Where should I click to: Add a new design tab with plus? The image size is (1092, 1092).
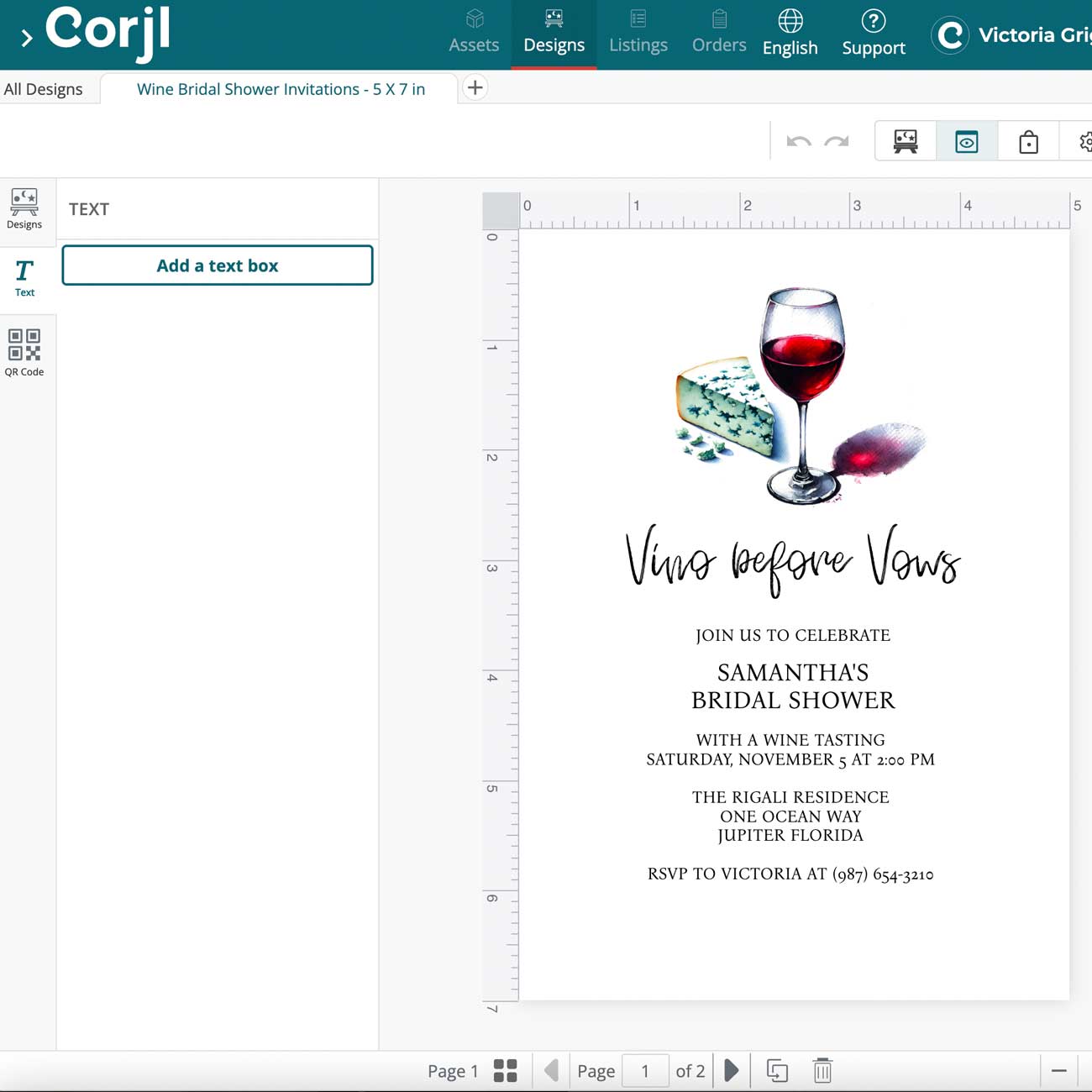[x=475, y=87]
